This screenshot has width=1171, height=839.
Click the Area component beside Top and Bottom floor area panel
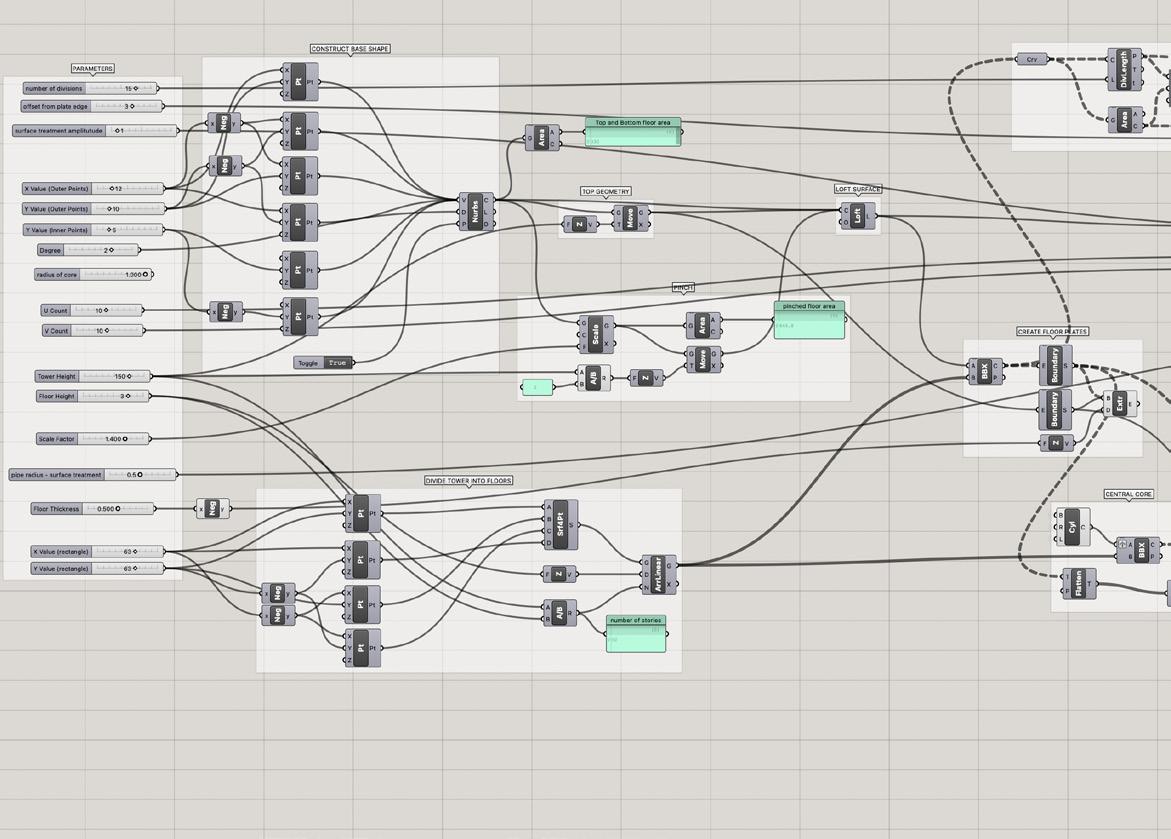pos(541,138)
